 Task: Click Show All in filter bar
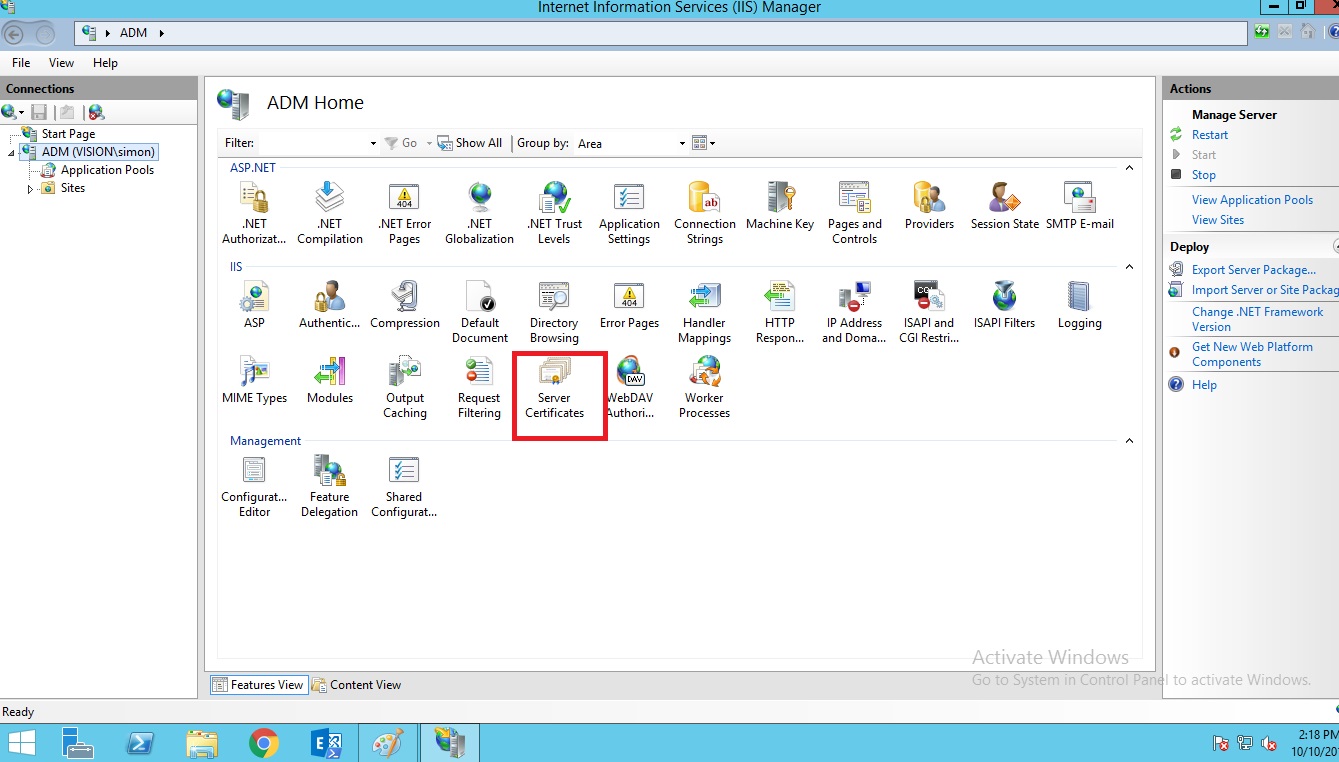pyautogui.click(x=470, y=143)
